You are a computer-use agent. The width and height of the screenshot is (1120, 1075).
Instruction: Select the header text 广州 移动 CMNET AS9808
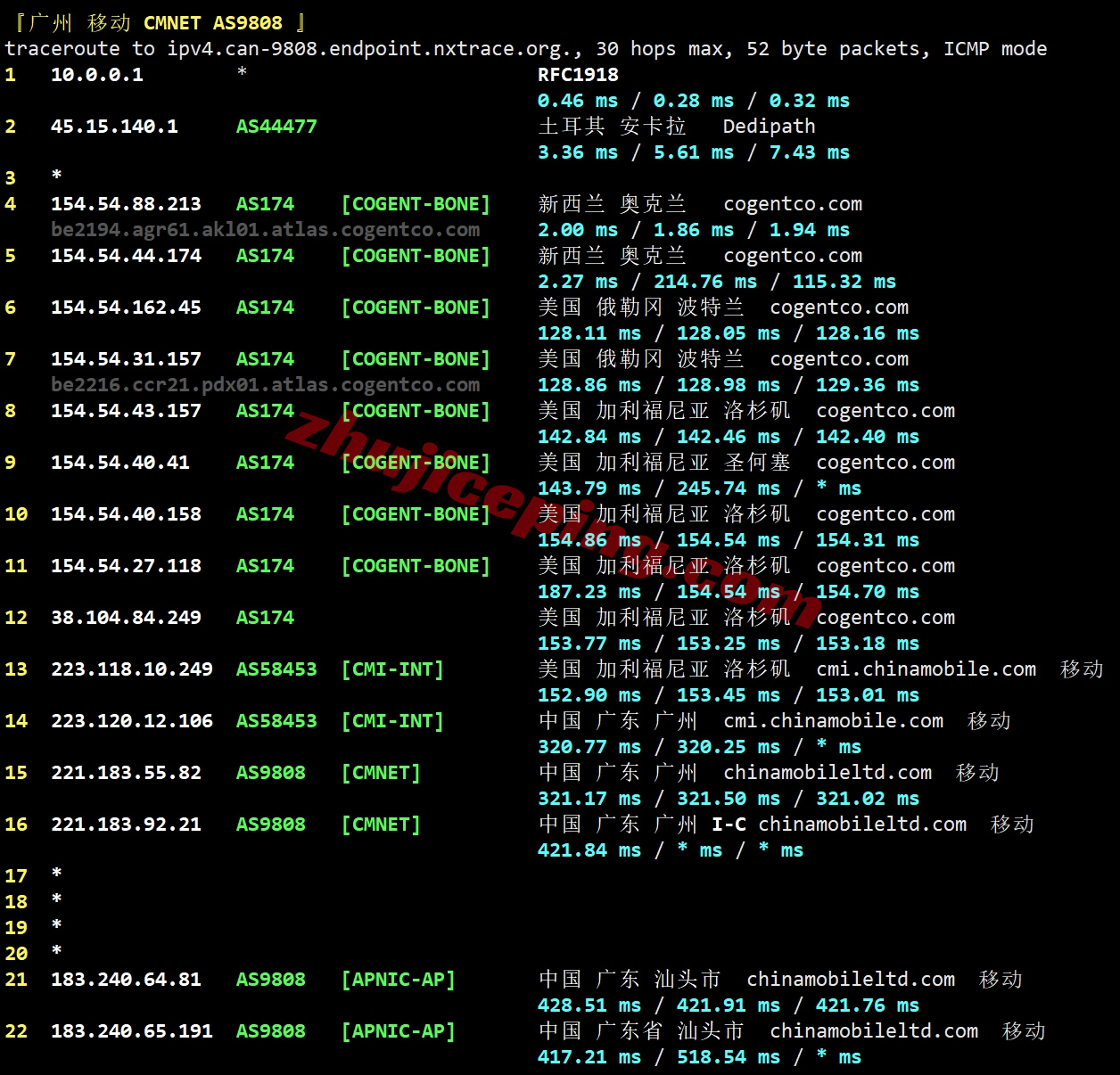155,23
